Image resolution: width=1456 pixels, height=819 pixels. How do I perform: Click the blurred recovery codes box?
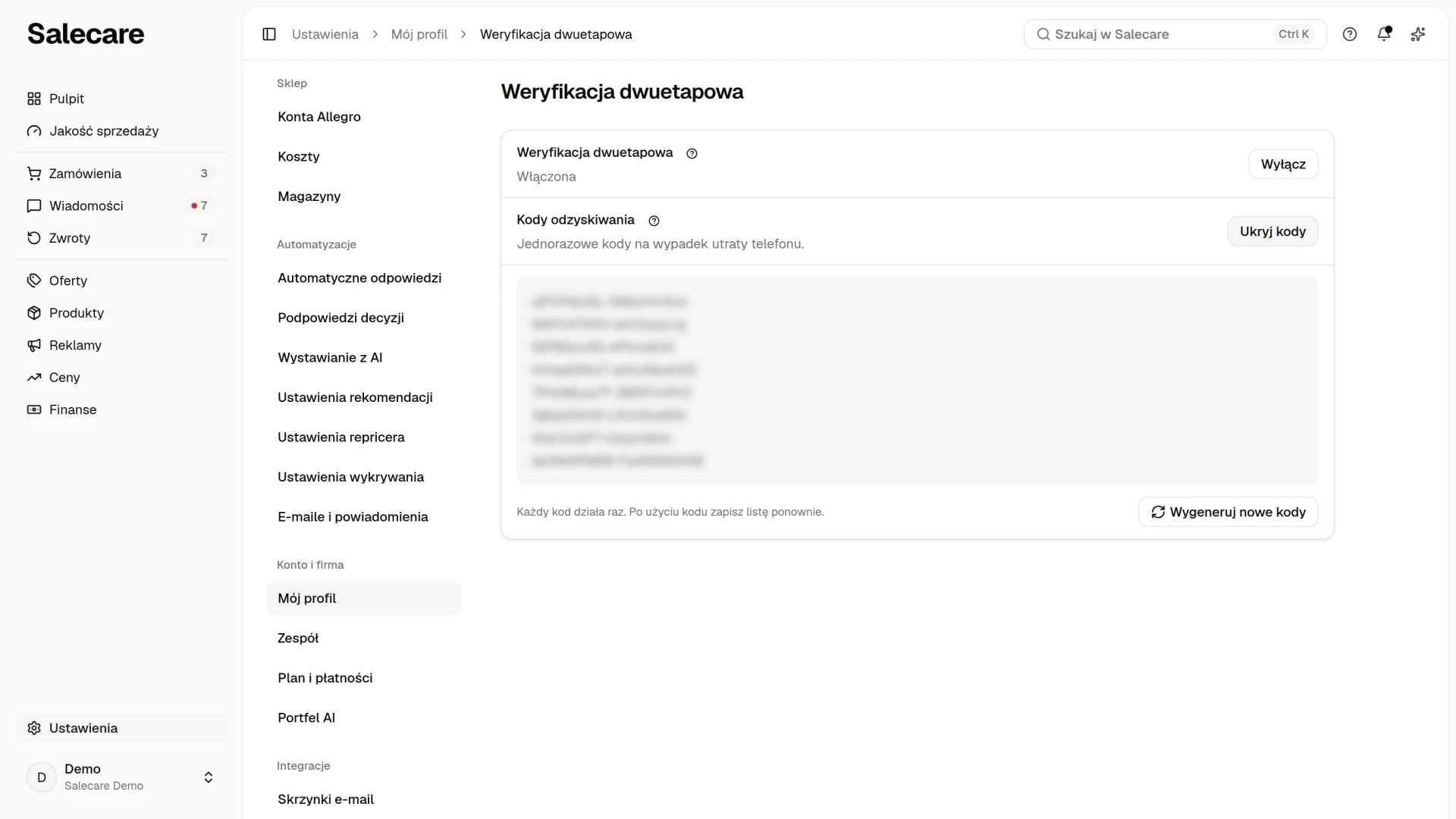(x=917, y=381)
